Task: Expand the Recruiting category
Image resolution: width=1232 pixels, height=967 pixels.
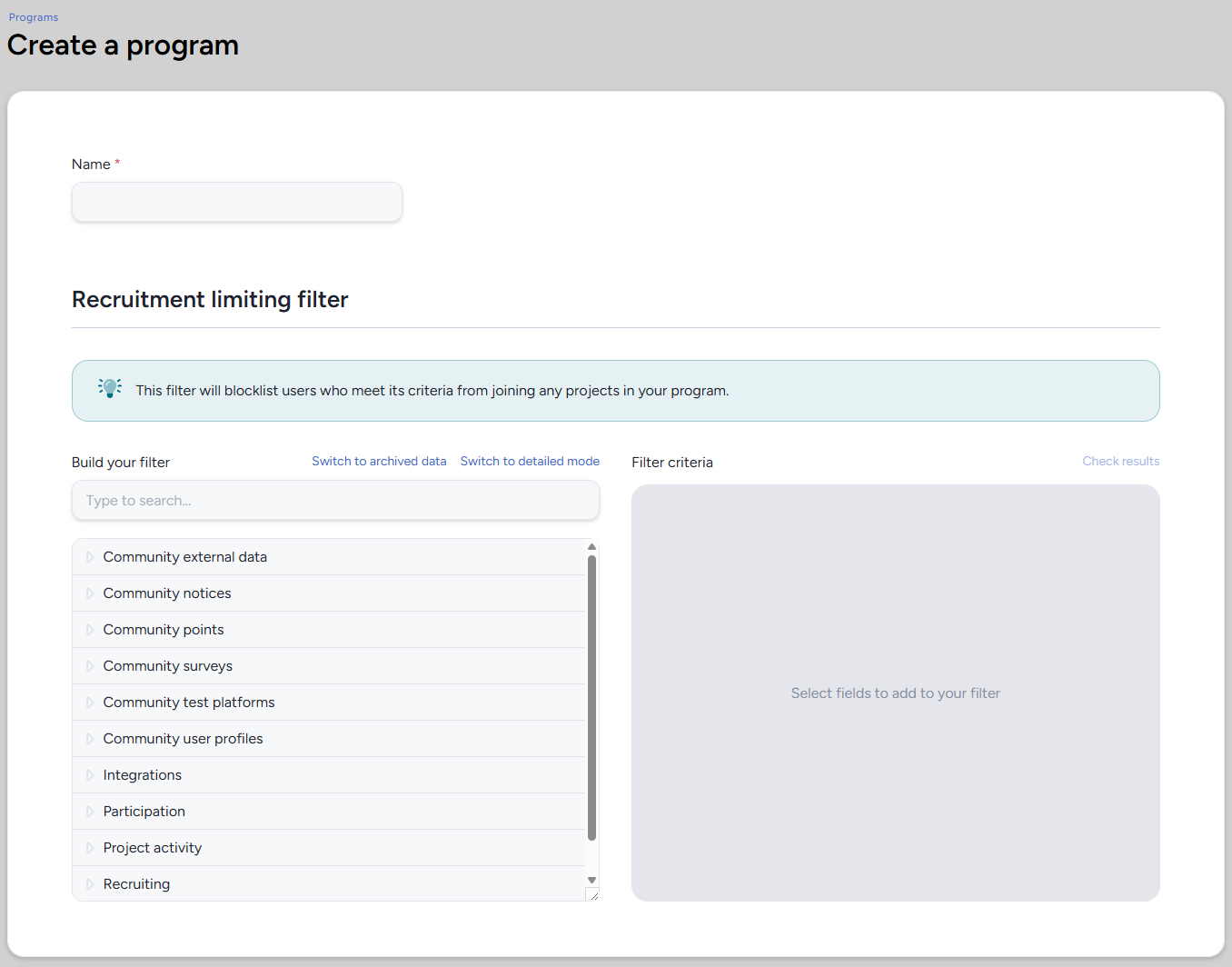Action: pyautogui.click(x=90, y=884)
